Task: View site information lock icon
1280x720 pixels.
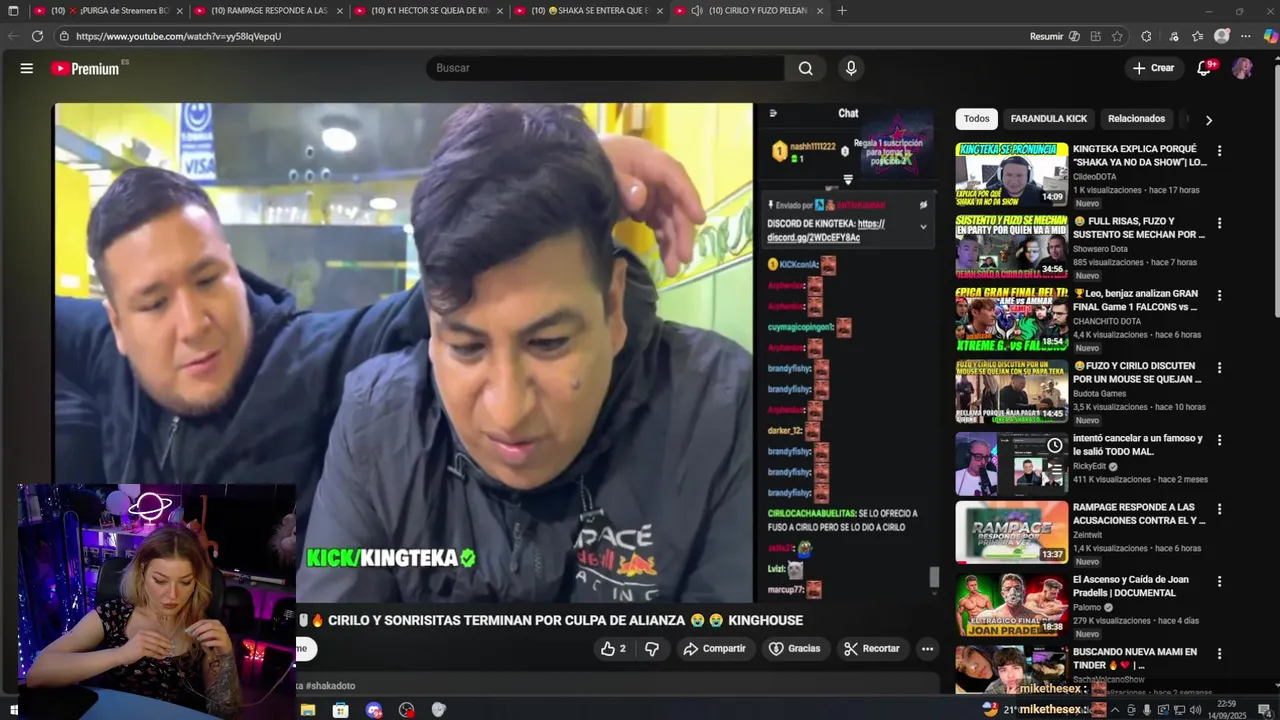Action: click(x=64, y=36)
